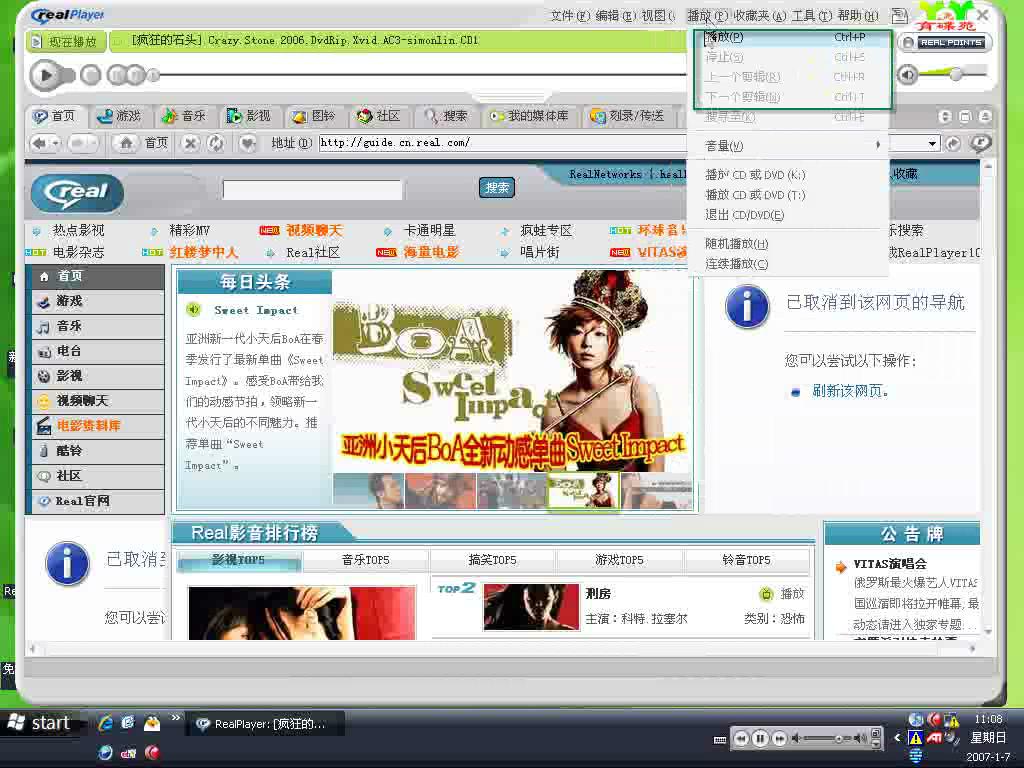Select the 搞笑TOP5 tab

coord(492,560)
